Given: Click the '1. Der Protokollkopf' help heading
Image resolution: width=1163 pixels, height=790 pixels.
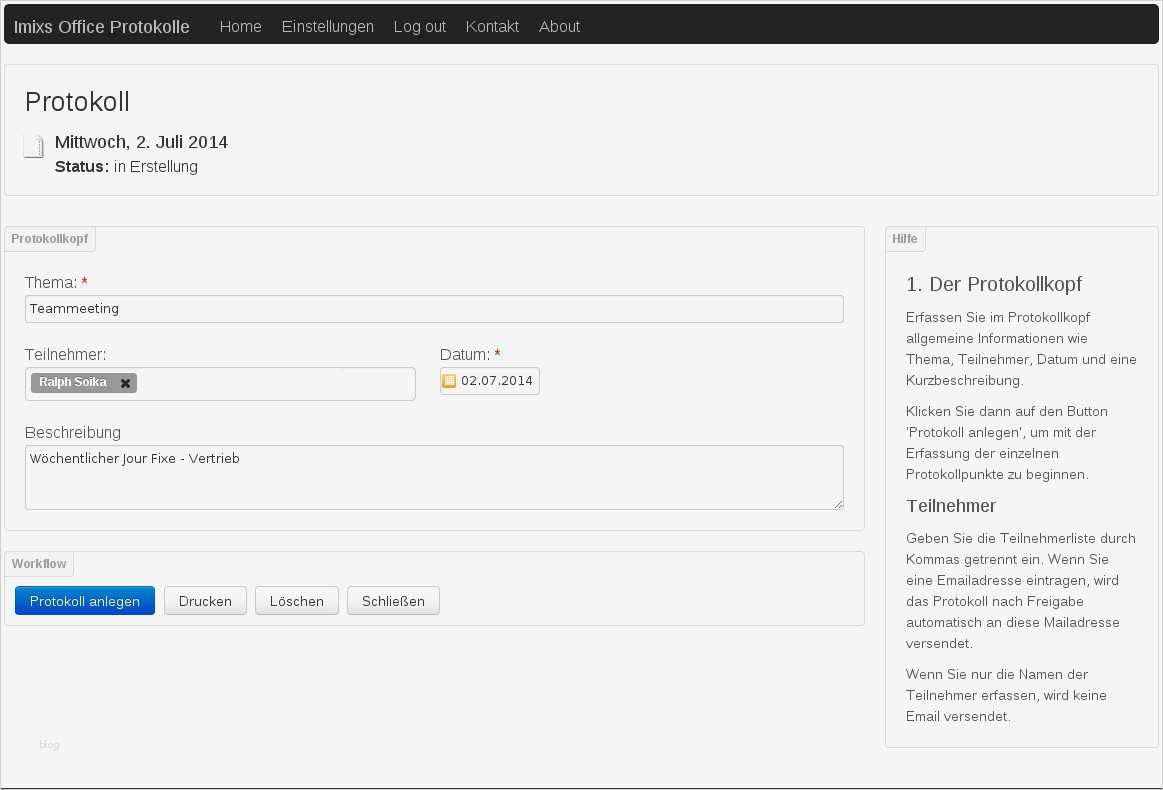Looking at the screenshot, I should [994, 284].
